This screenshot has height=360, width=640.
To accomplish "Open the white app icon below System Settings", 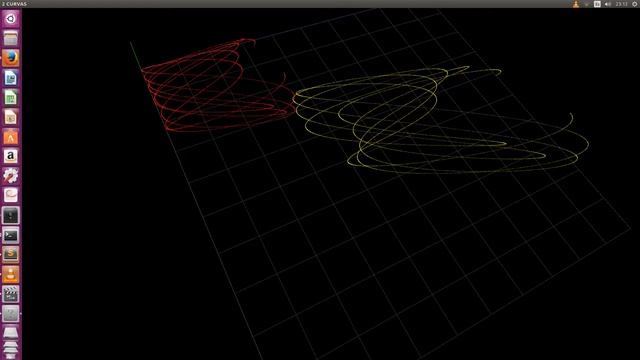I will pyautogui.click(x=11, y=196).
